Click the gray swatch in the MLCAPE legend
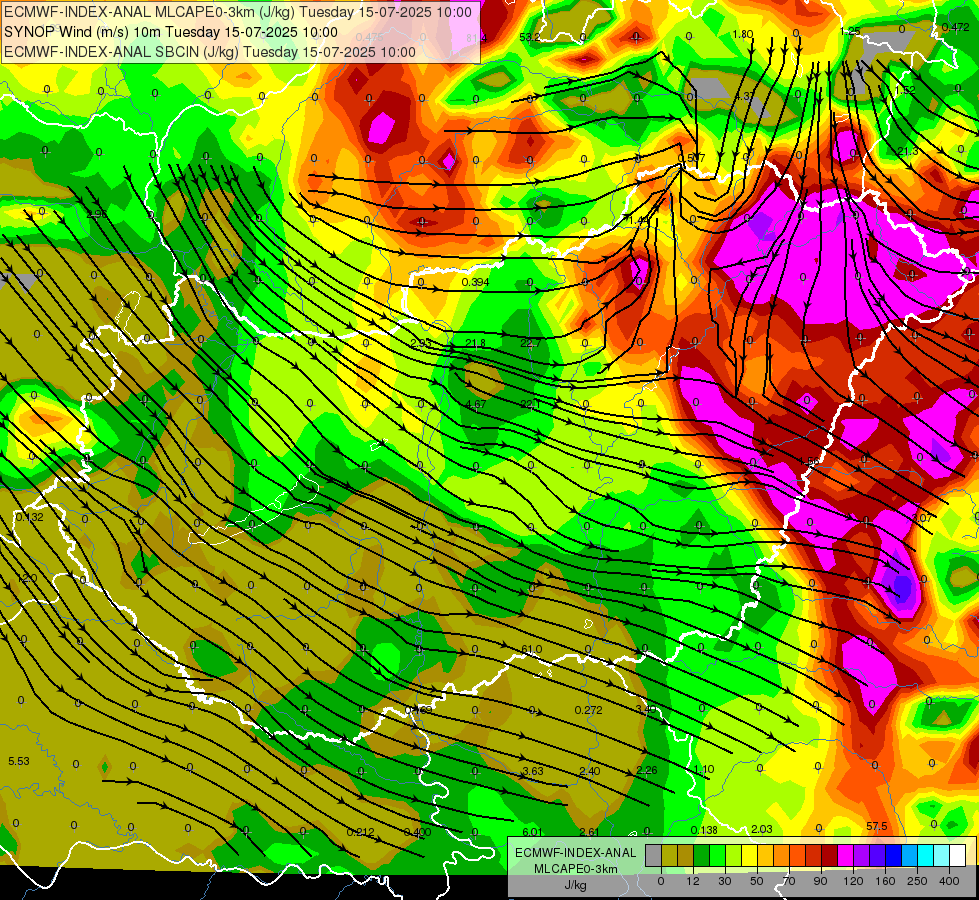The image size is (979, 900). click(654, 855)
